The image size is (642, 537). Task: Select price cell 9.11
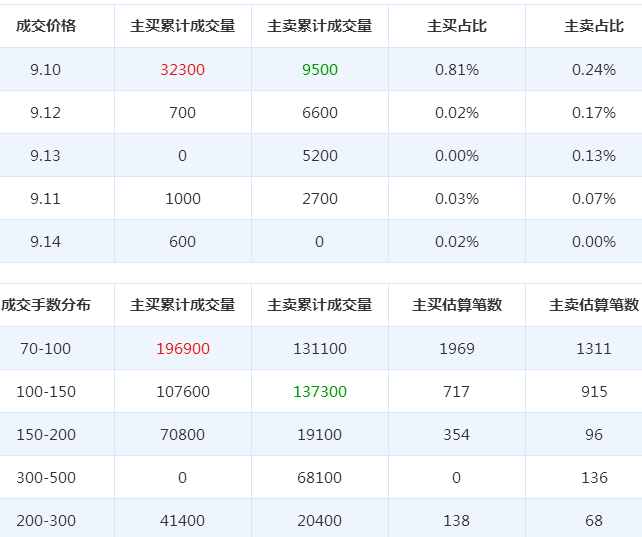[x=45, y=199]
